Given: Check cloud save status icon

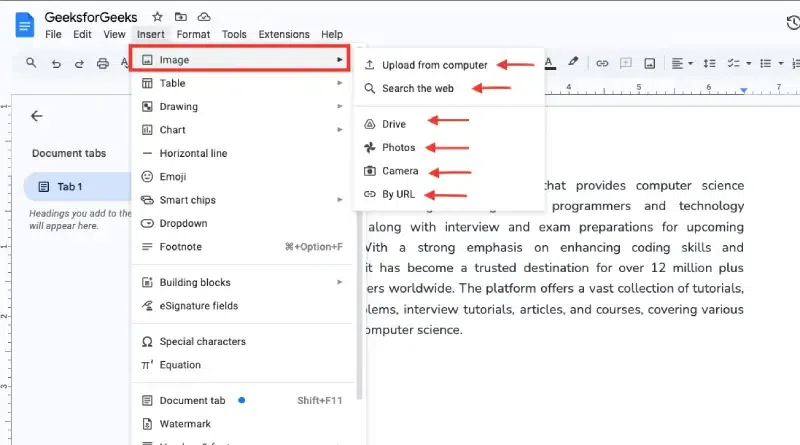Looking at the screenshot, I should tap(204, 17).
